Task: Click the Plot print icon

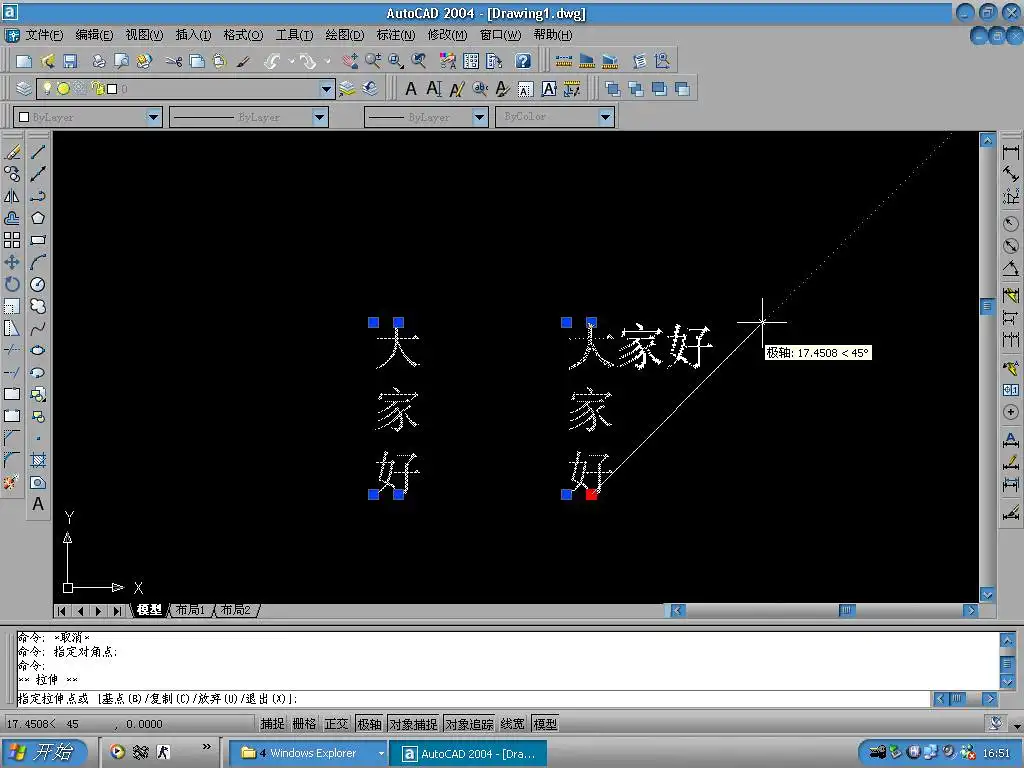Action: point(99,61)
